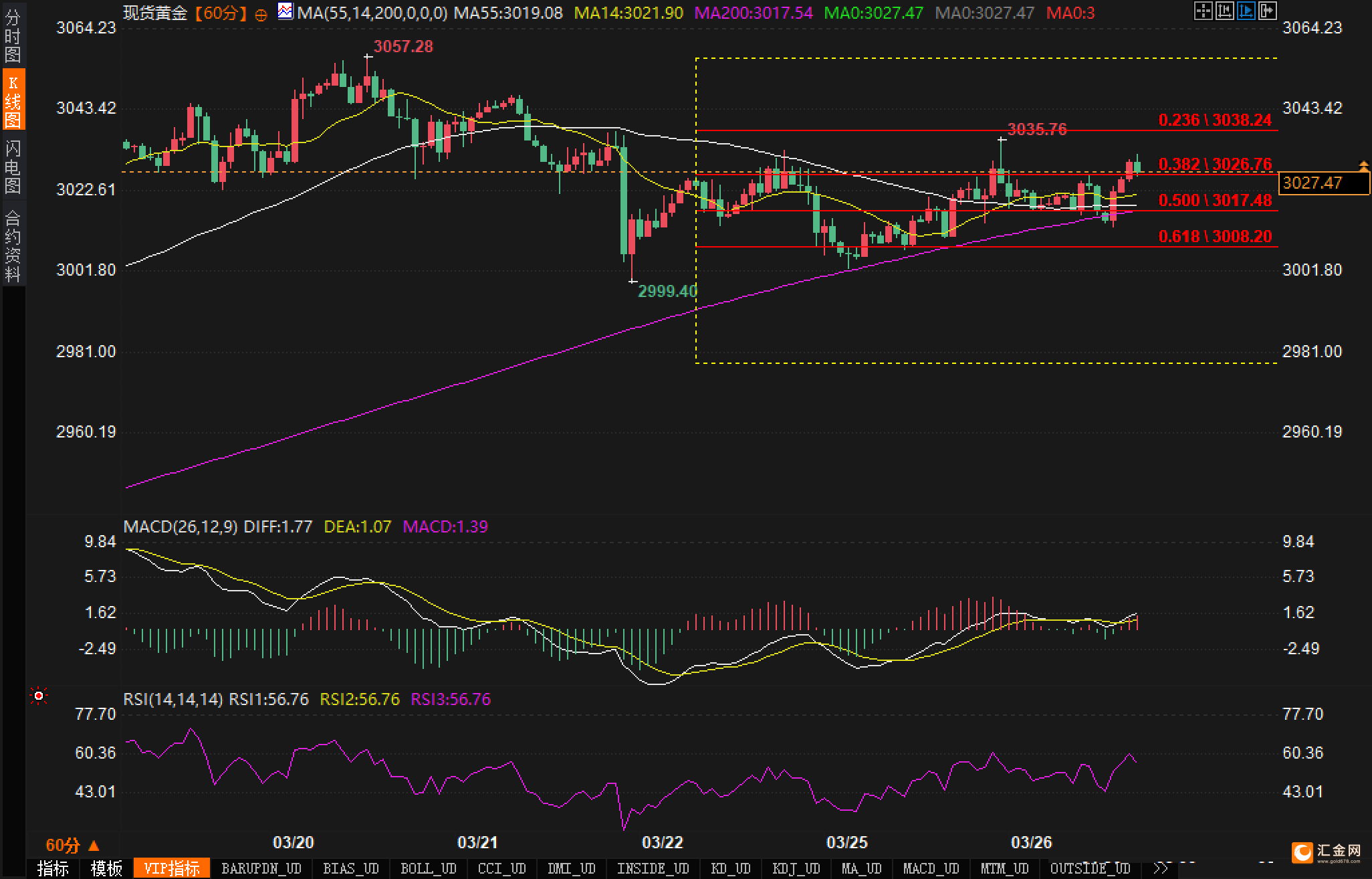
Task: Click the 03/20 date on time axis
Action: point(294,842)
